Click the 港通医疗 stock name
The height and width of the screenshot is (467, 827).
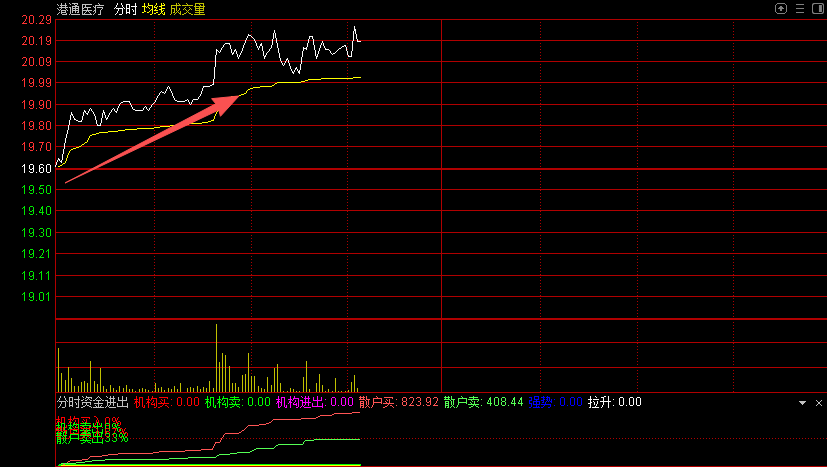pyautogui.click(x=81, y=9)
